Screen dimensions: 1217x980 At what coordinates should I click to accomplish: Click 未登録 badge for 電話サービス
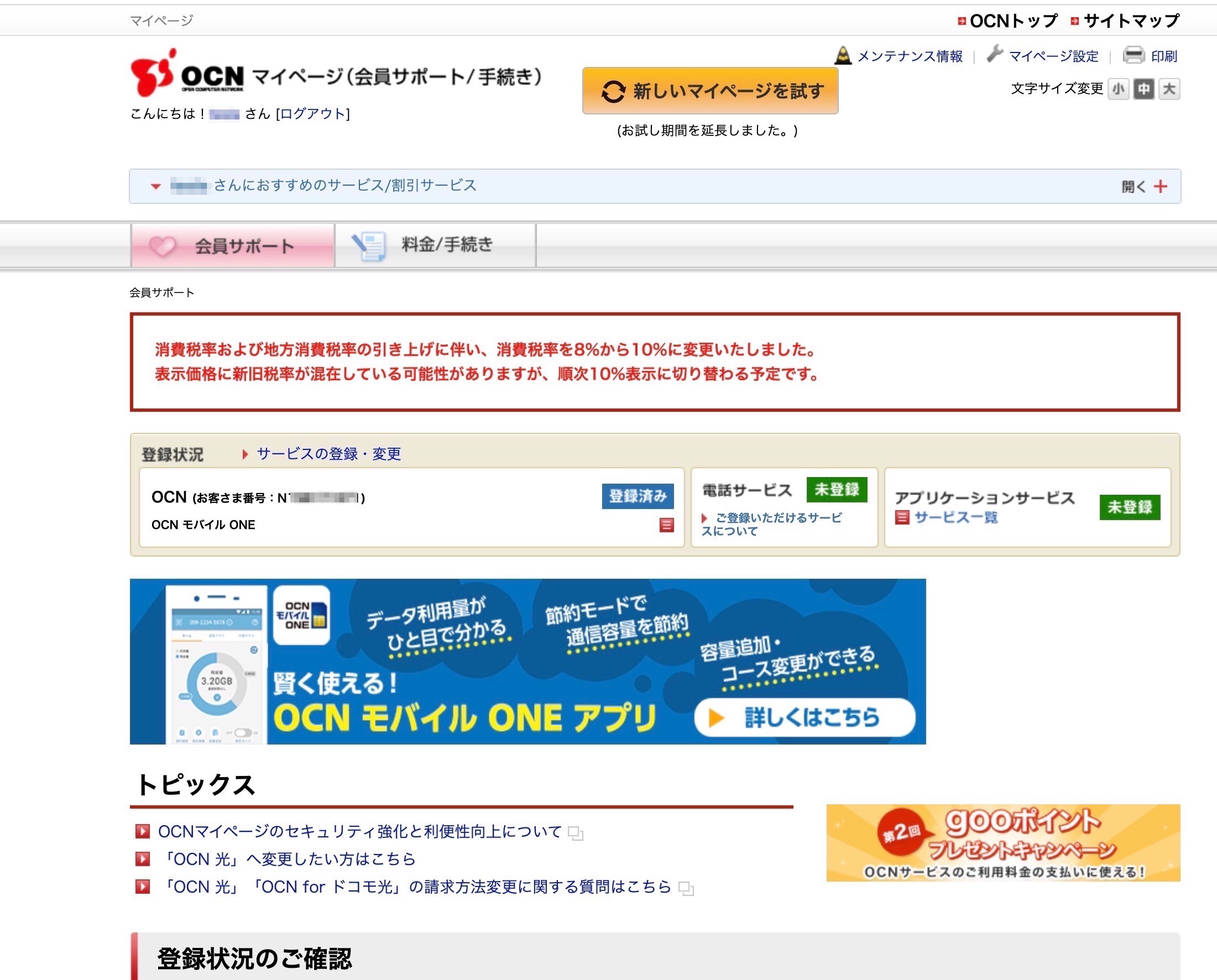coord(837,489)
